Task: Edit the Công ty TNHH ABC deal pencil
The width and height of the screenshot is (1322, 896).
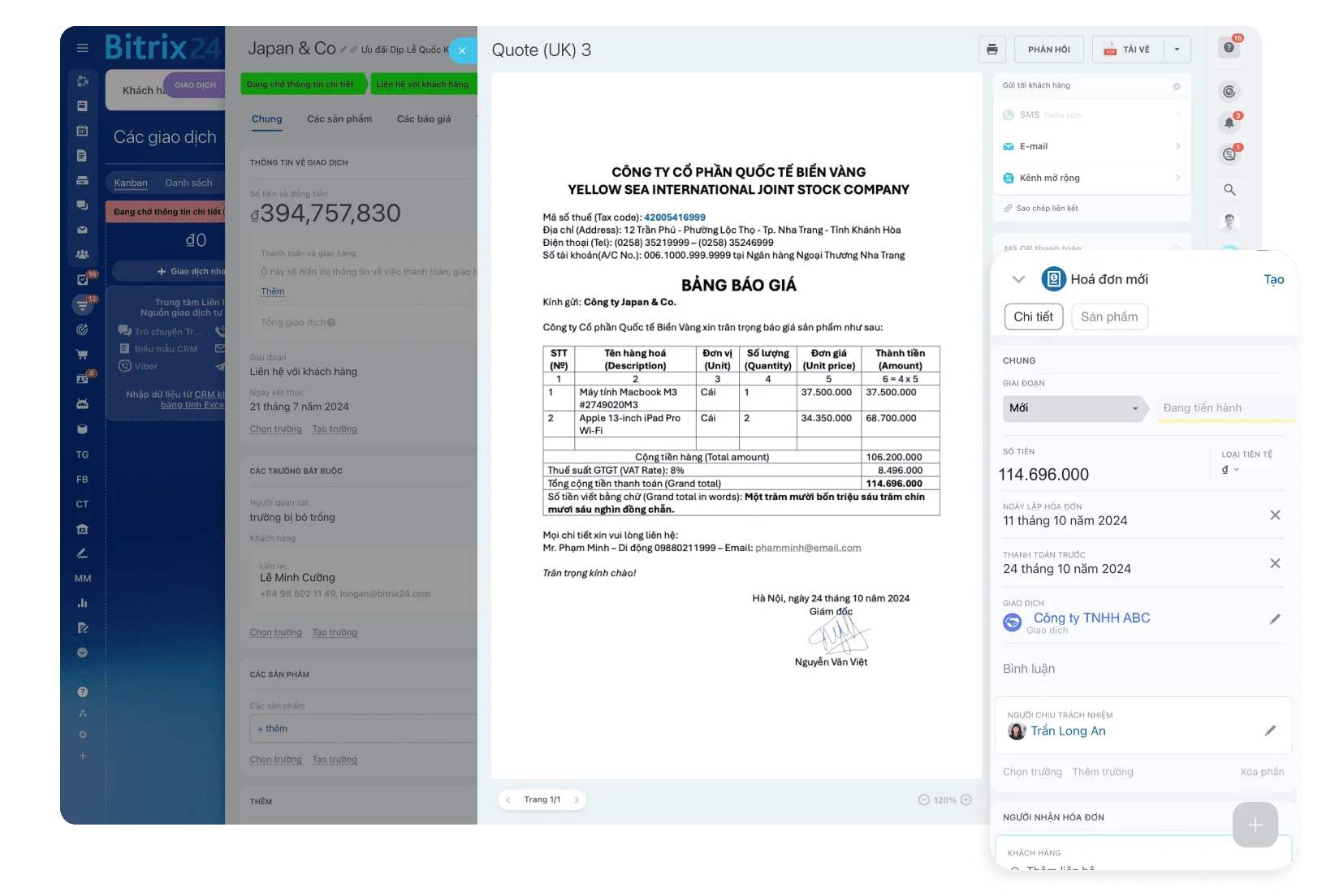Action: pyautogui.click(x=1275, y=619)
